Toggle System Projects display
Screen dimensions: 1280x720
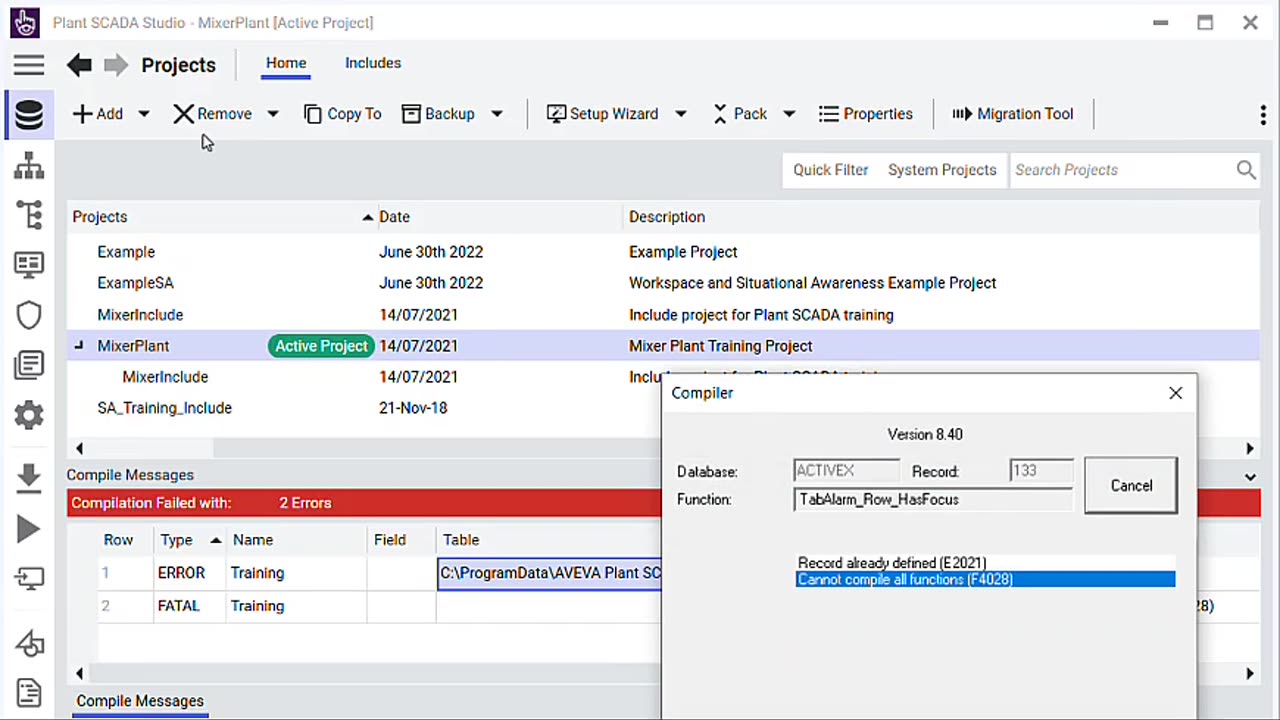coord(942,170)
